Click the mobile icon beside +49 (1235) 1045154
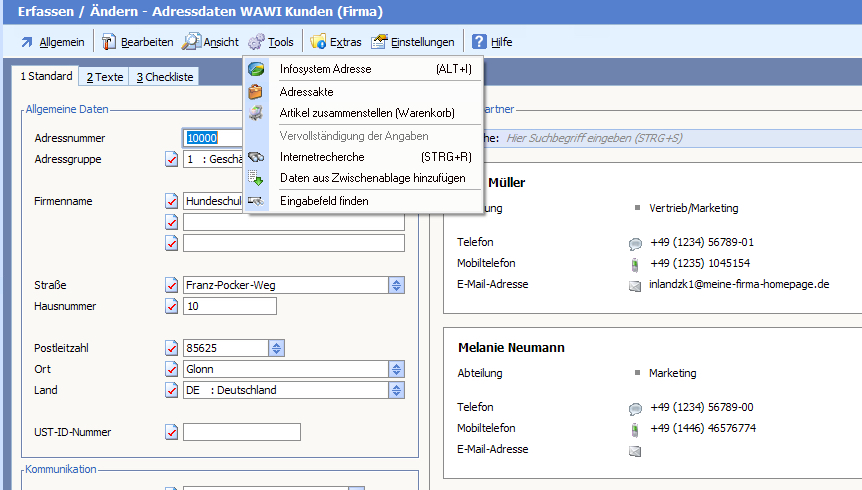This screenshot has width=862, height=490. tap(635, 264)
